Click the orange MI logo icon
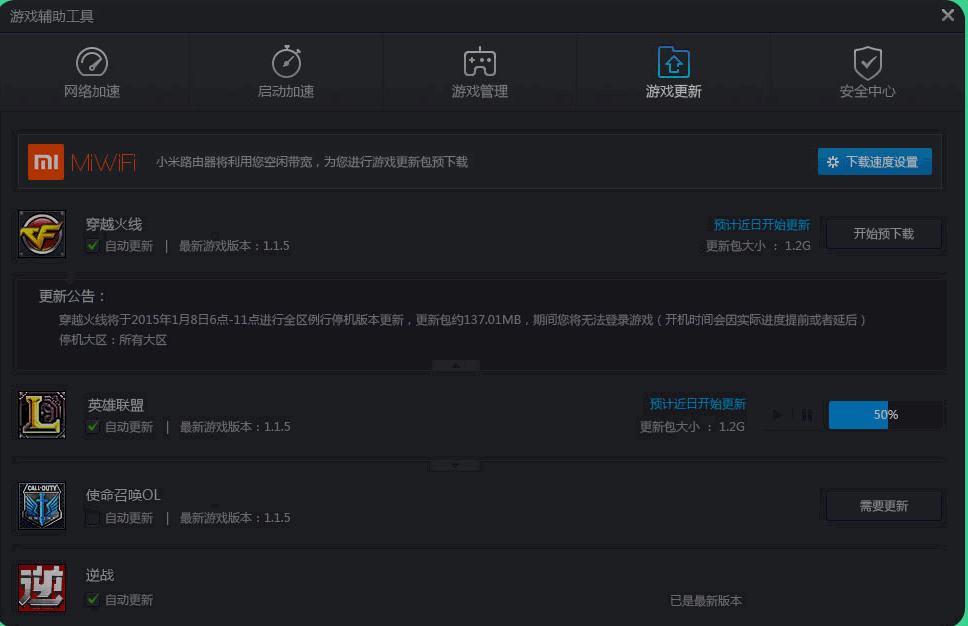Viewport: 968px width, 626px height. (x=46, y=162)
